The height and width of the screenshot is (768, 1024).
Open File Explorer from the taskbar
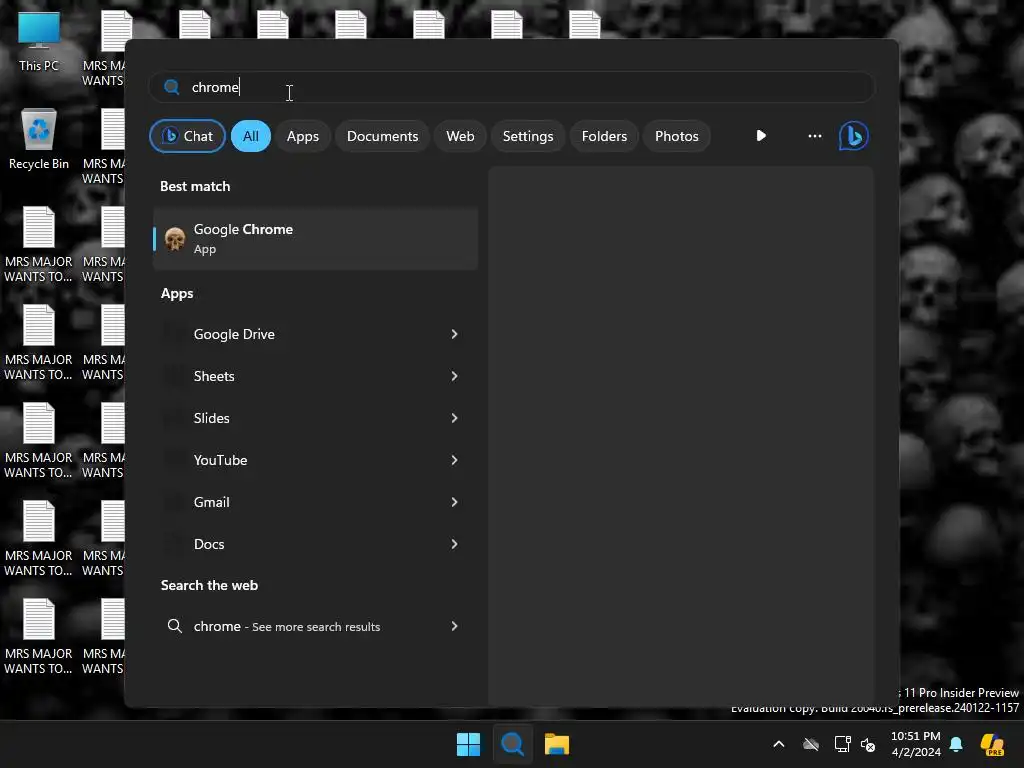tap(557, 744)
